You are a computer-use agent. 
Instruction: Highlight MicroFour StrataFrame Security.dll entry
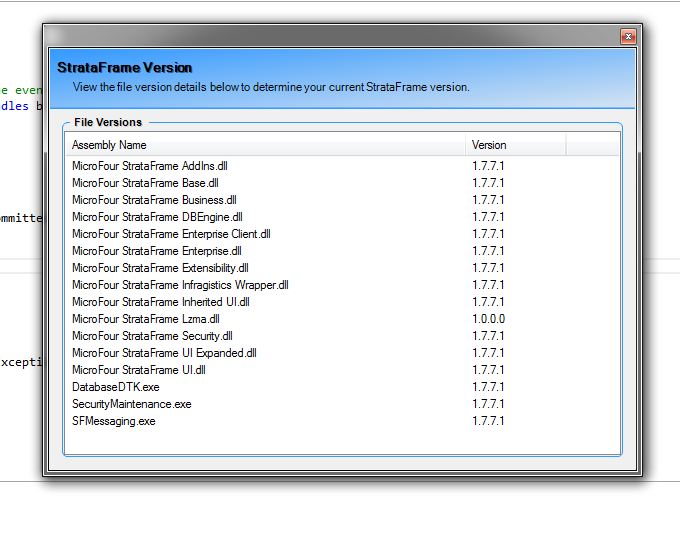[x=152, y=336]
